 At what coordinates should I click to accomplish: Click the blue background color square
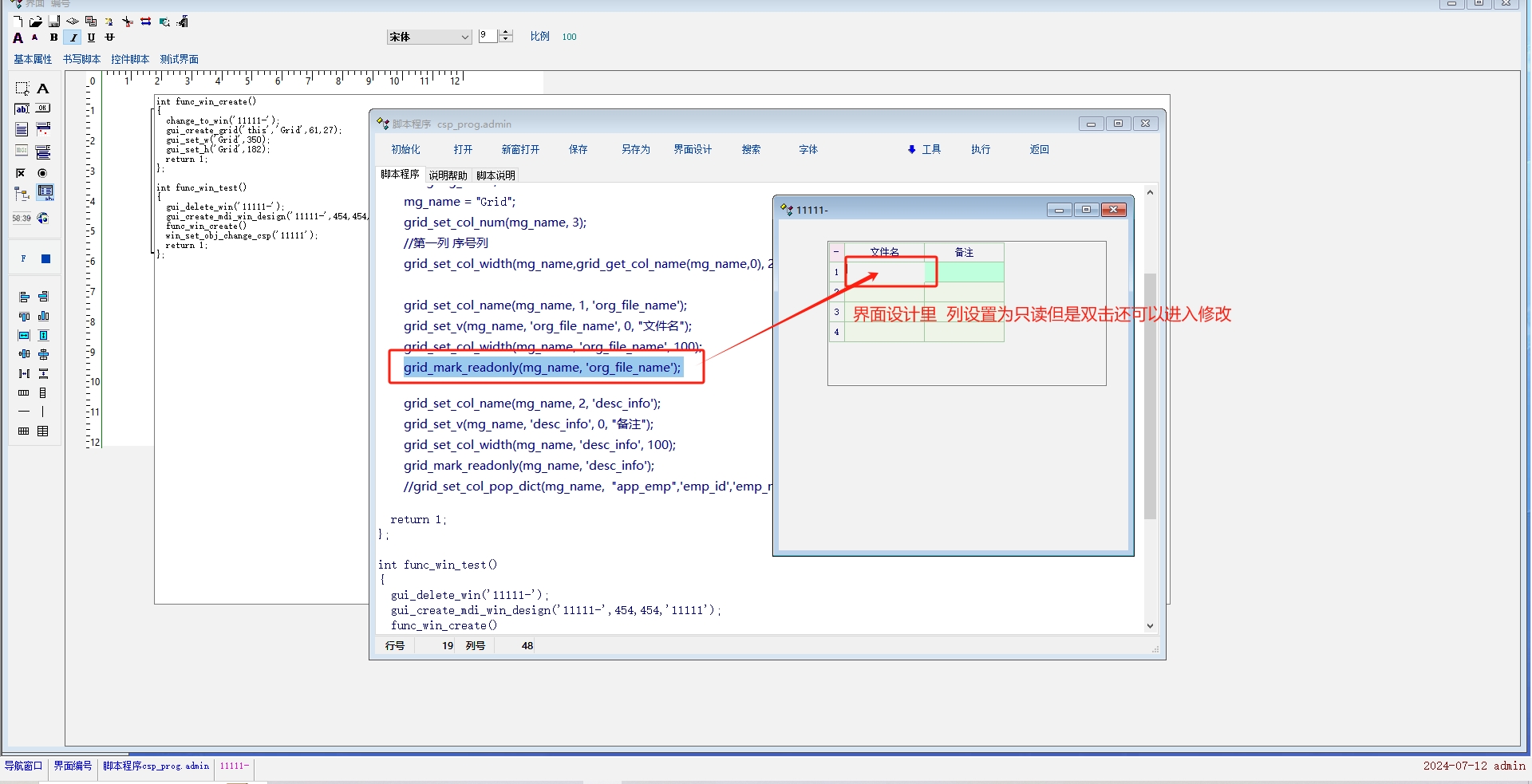click(x=45, y=259)
